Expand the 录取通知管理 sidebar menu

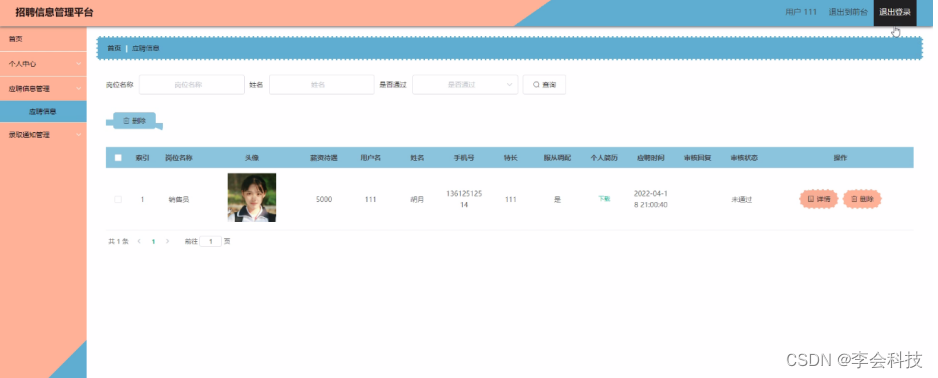[x=43, y=135]
